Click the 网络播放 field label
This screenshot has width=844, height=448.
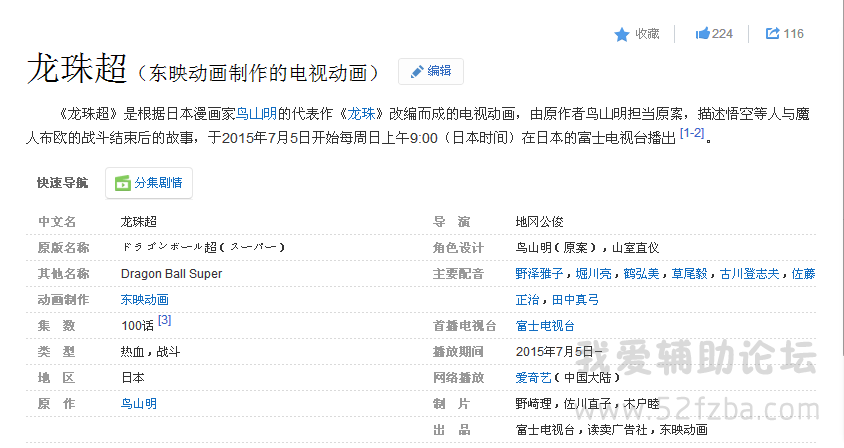[458, 377]
